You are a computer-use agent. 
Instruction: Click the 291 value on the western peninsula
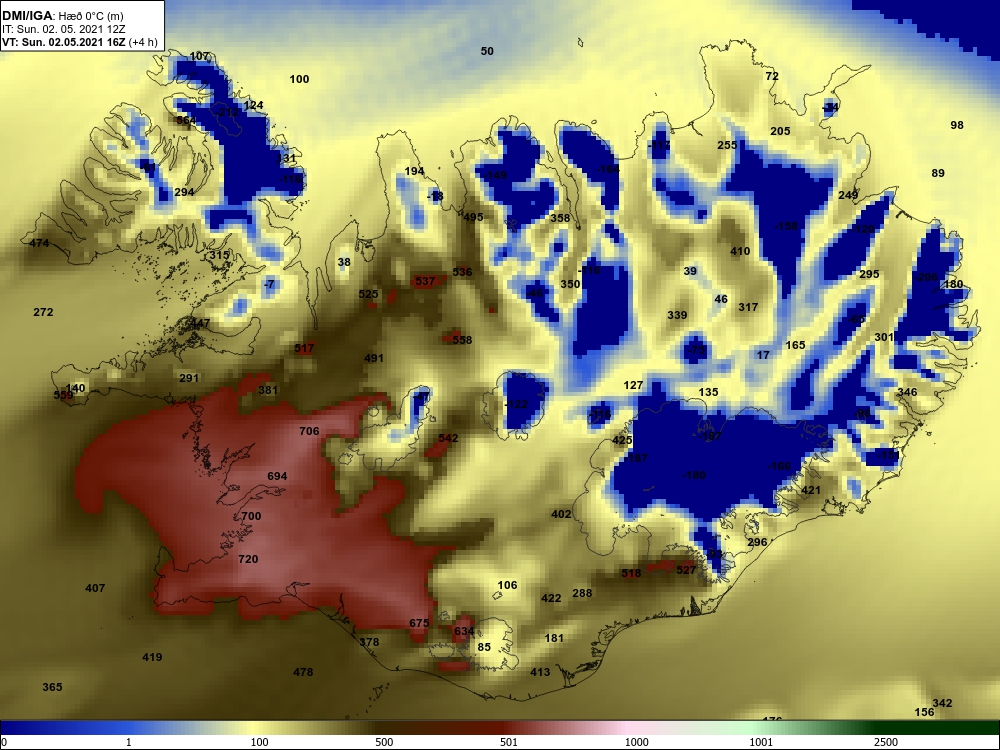tap(189, 379)
